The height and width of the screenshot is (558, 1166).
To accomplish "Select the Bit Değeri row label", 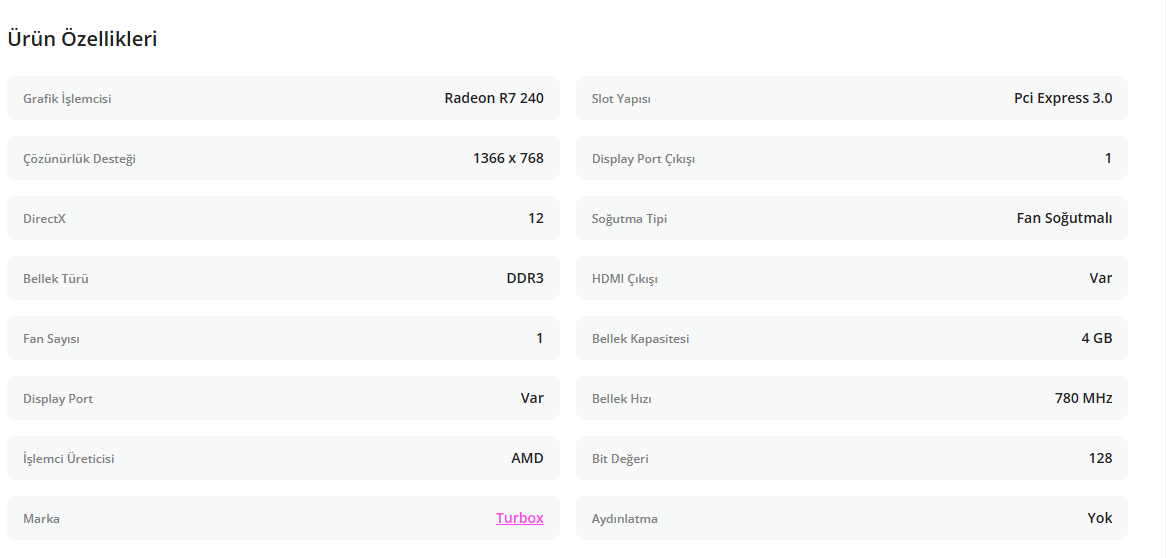I will [x=620, y=459].
